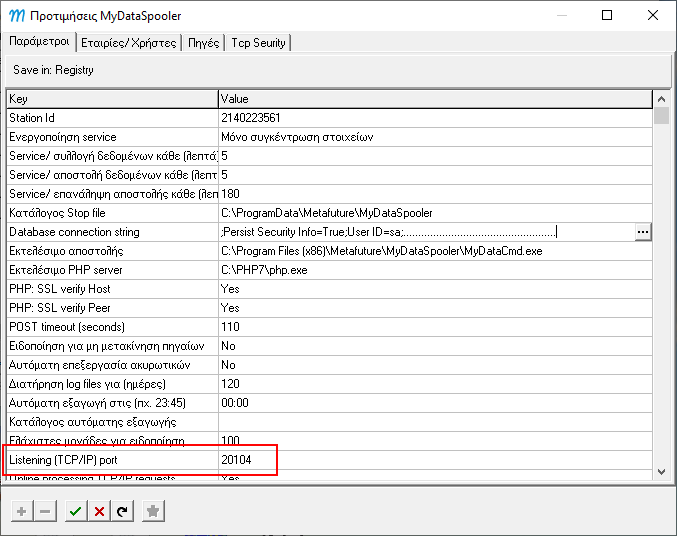This screenshot has height=536, width=677.
Task: Edit the Database connection string field
Action: coord(427,232)
